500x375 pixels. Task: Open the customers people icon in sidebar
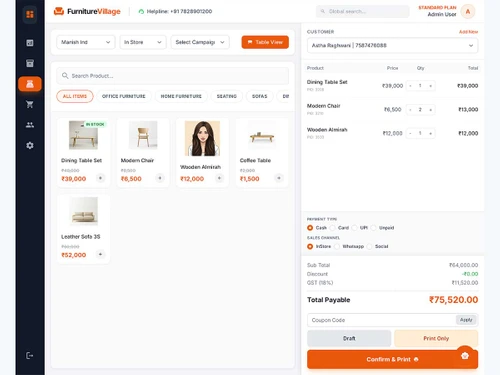pyautogui.click(x=30, y=125)
